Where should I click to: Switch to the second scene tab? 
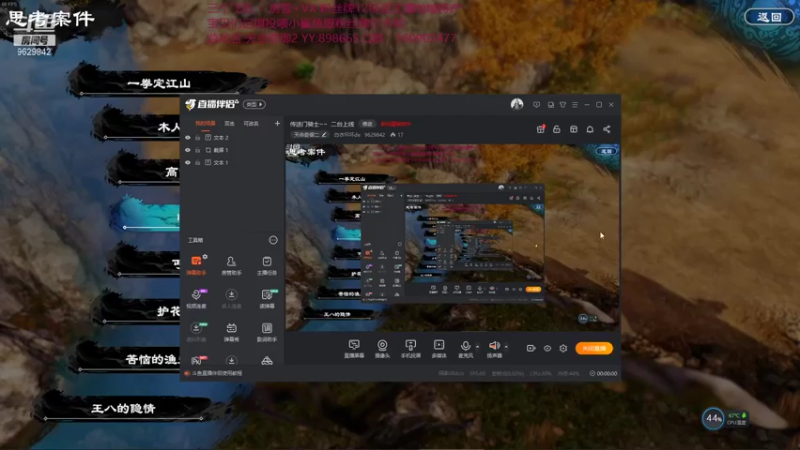[229, 123]
